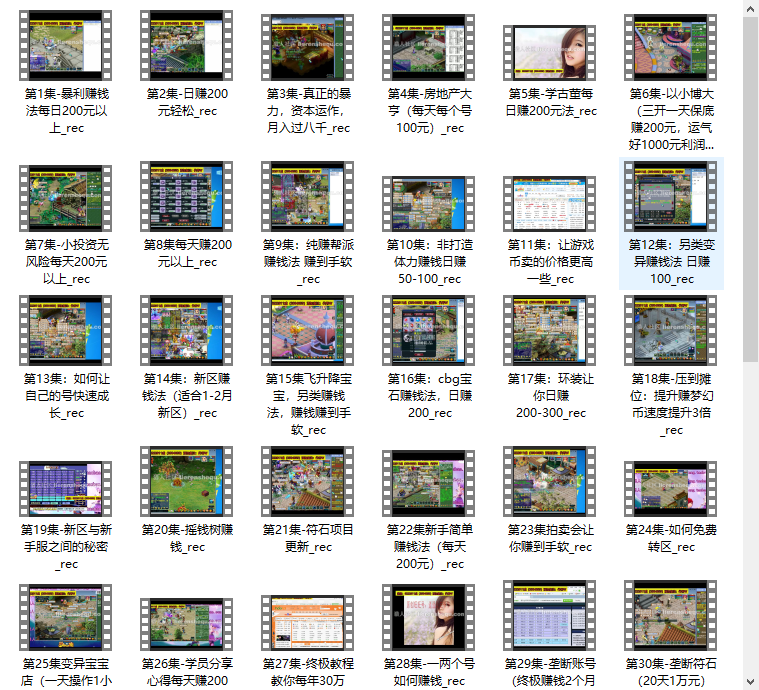Select the 第14集：新区赚钱法 video thumbnail

(186, 330)
